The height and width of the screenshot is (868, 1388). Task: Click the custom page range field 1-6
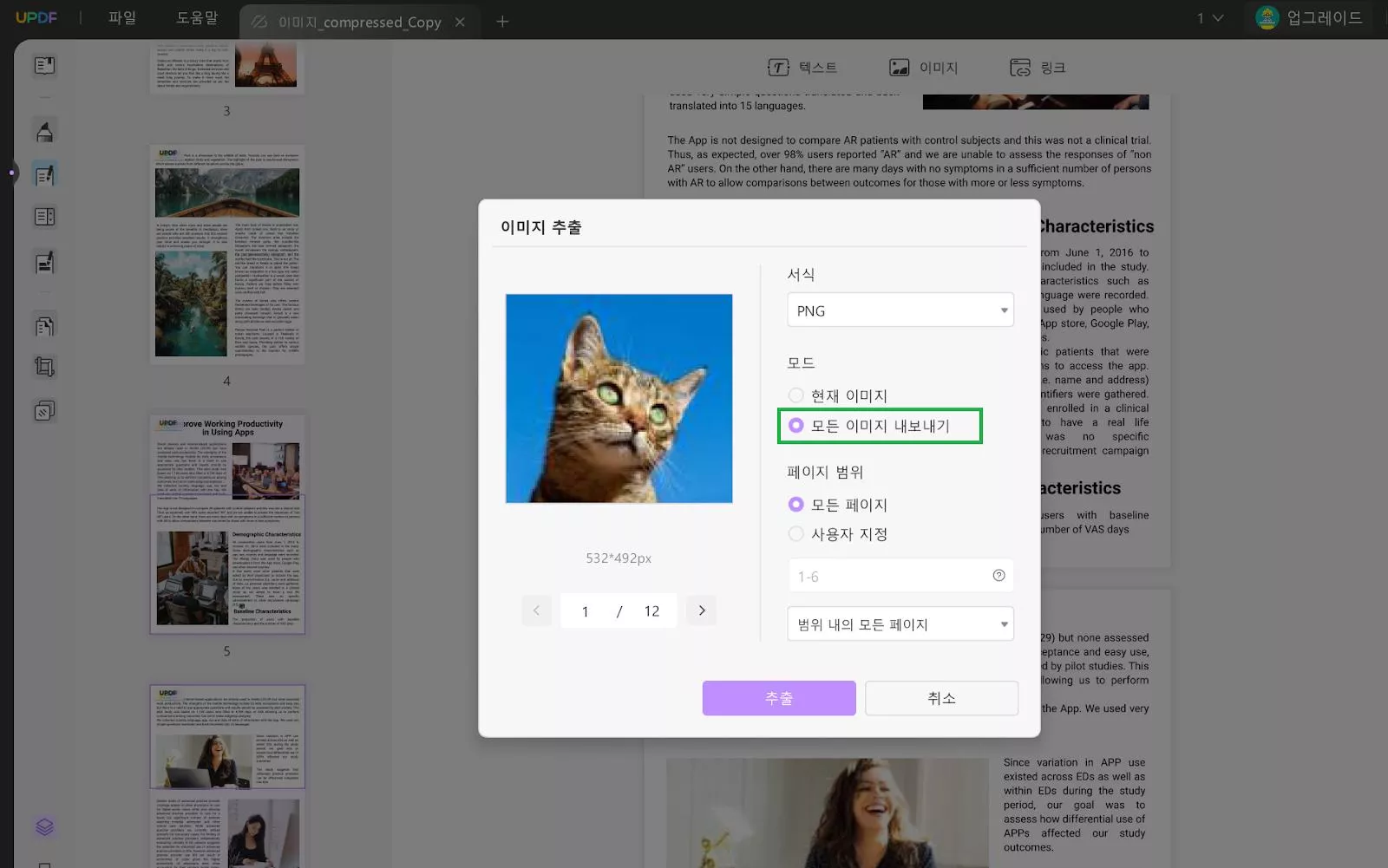[900, 576]
